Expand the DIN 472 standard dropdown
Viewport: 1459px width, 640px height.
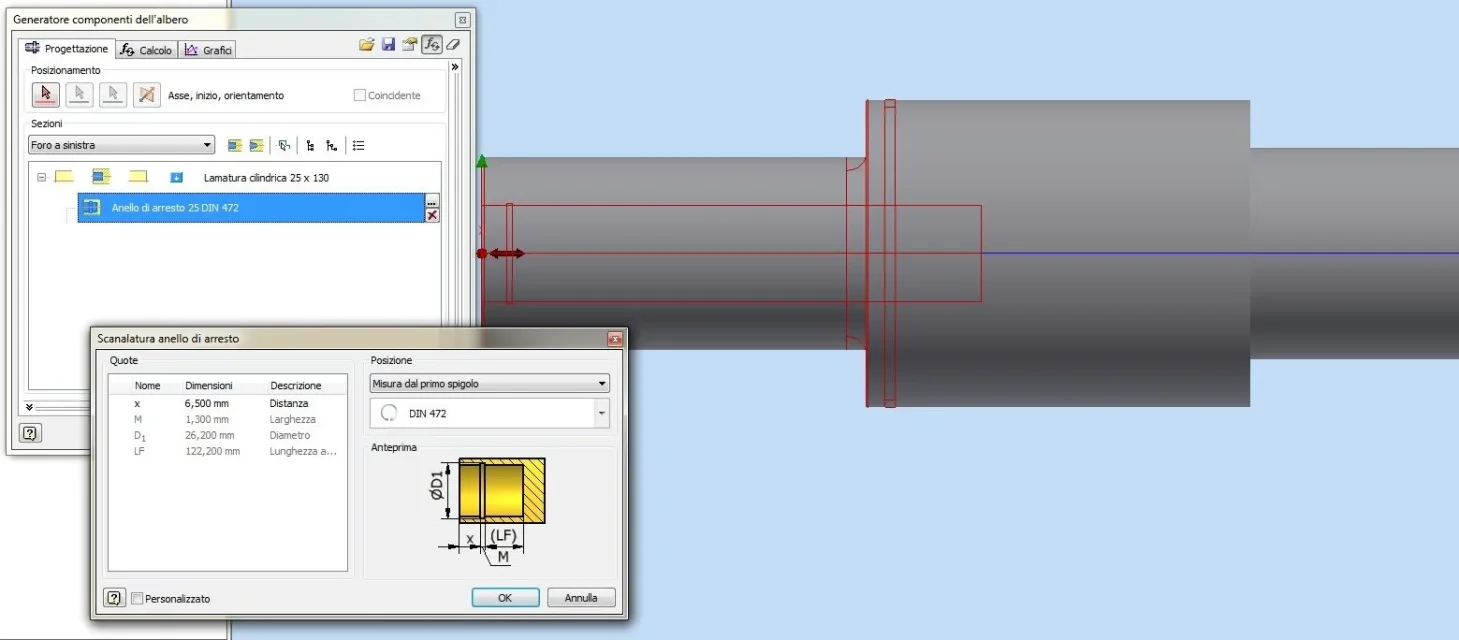601,413
